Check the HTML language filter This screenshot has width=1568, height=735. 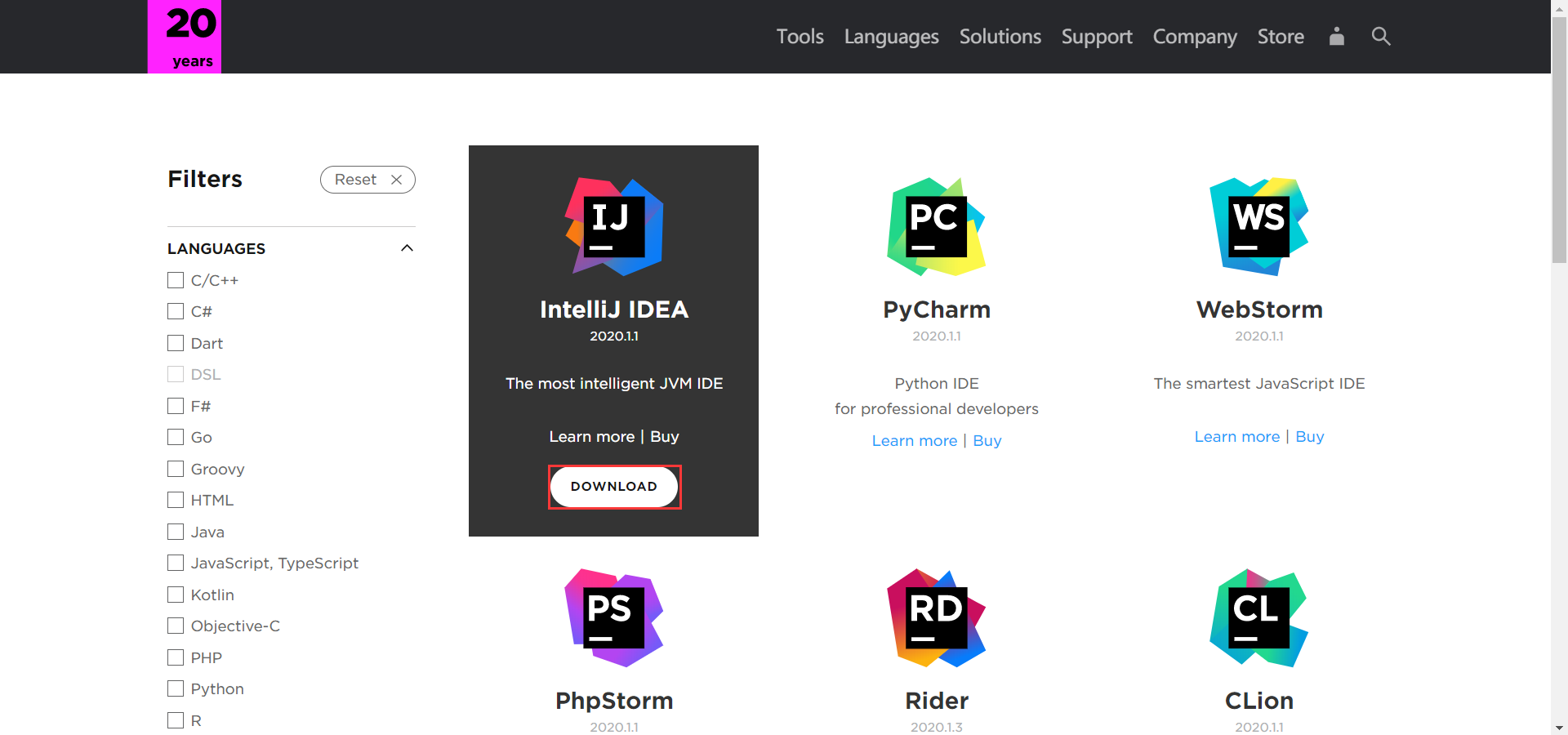(176, 500)
